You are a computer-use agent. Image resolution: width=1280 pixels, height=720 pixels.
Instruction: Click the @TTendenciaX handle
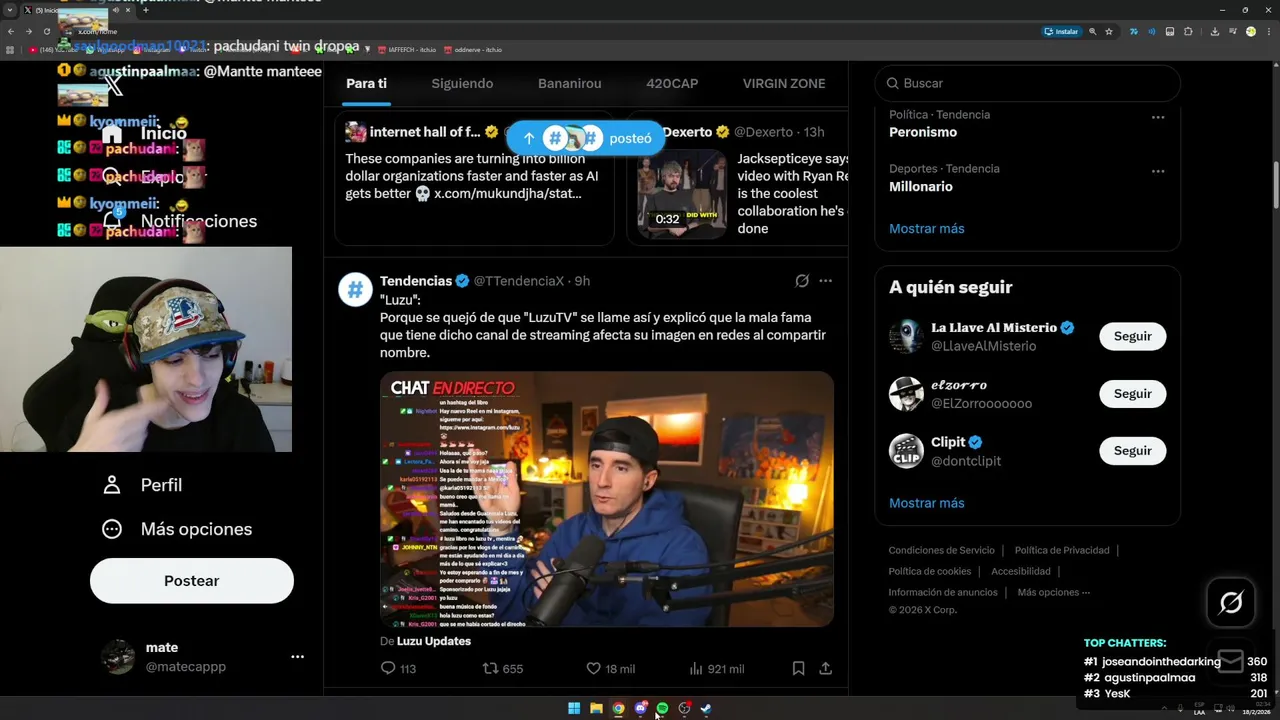[x=519, y=281]
